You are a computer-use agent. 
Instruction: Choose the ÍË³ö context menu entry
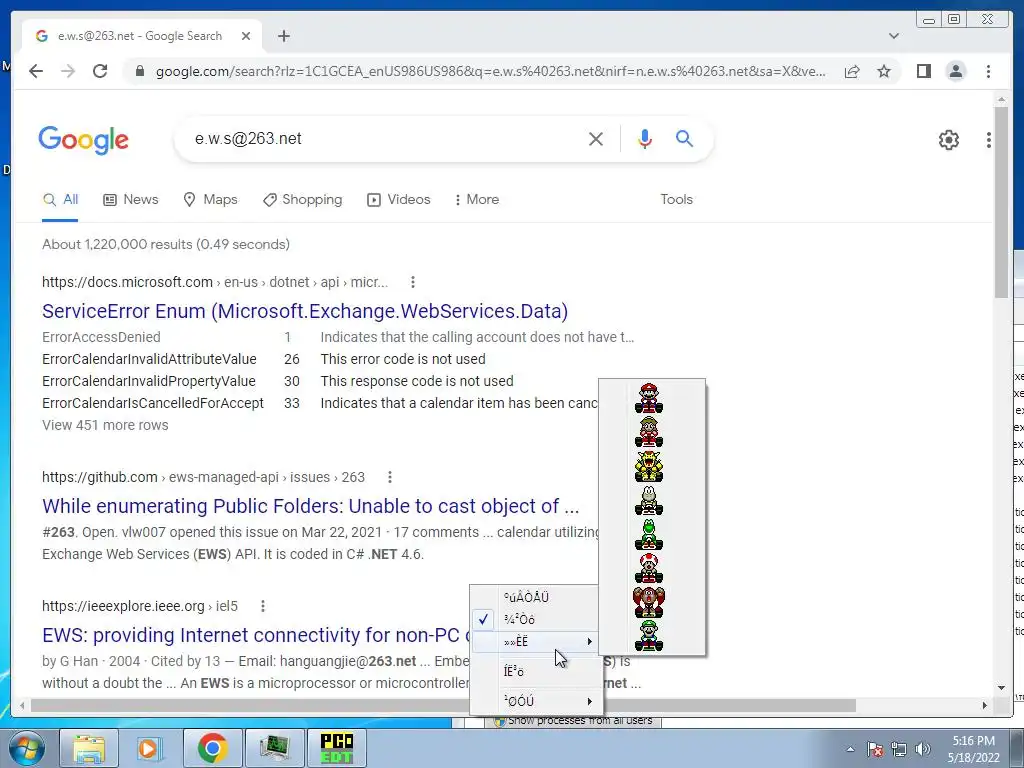coord(536,671)
